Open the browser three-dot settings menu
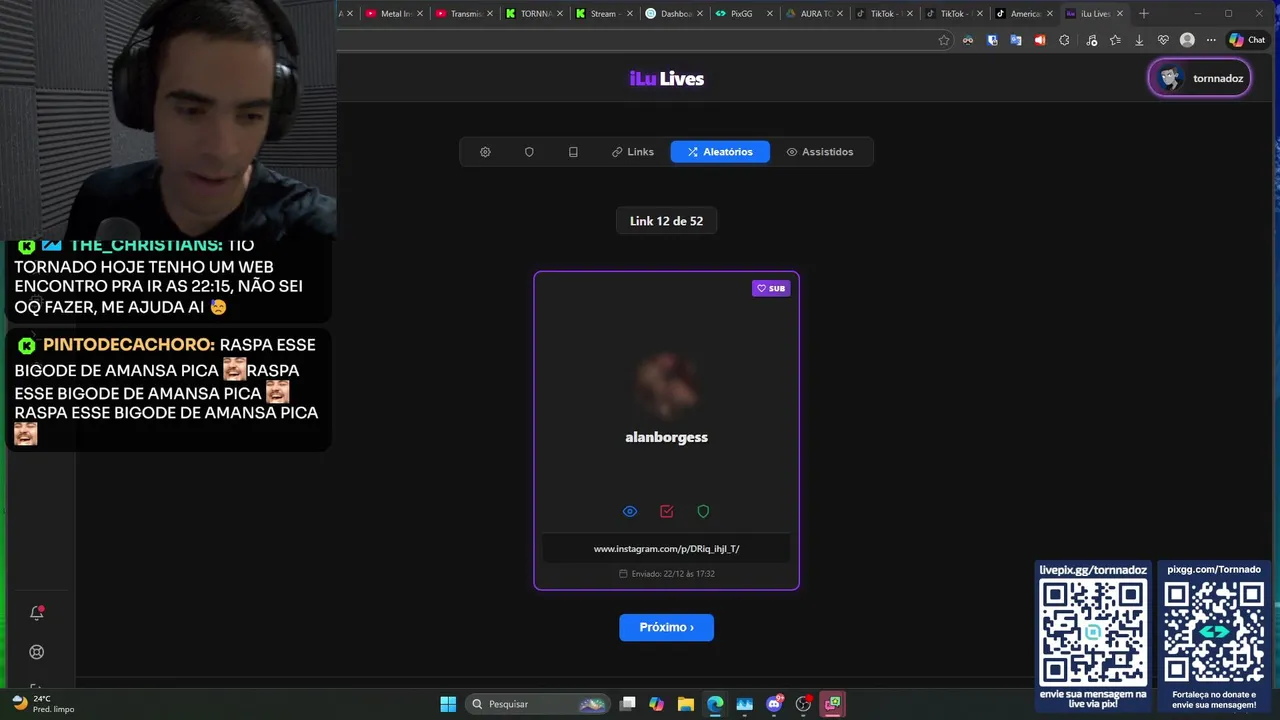Image resolution: width=1280 pixels, height=720 pixels. [1211, 40]
